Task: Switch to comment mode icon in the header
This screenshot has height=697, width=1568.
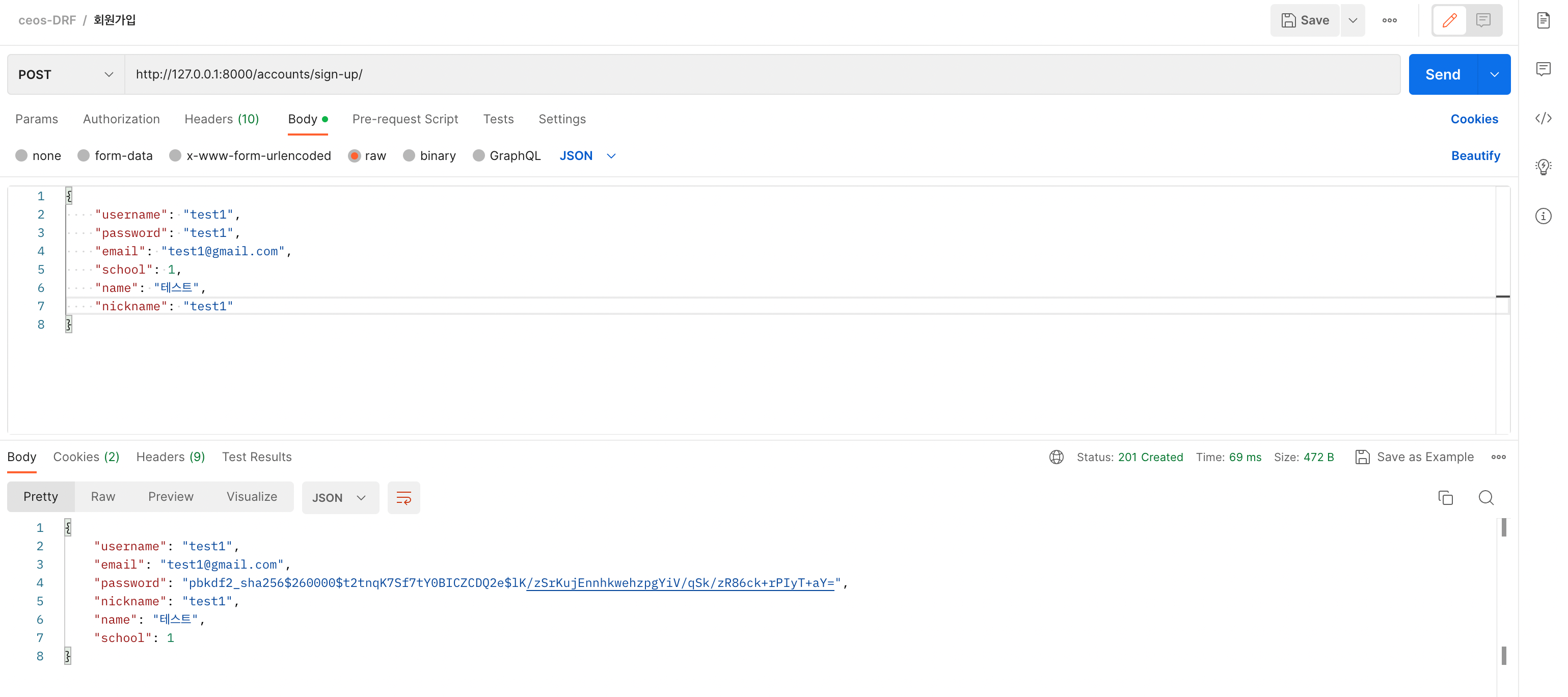Action: pyautogui.click(x=1483, y=20)
